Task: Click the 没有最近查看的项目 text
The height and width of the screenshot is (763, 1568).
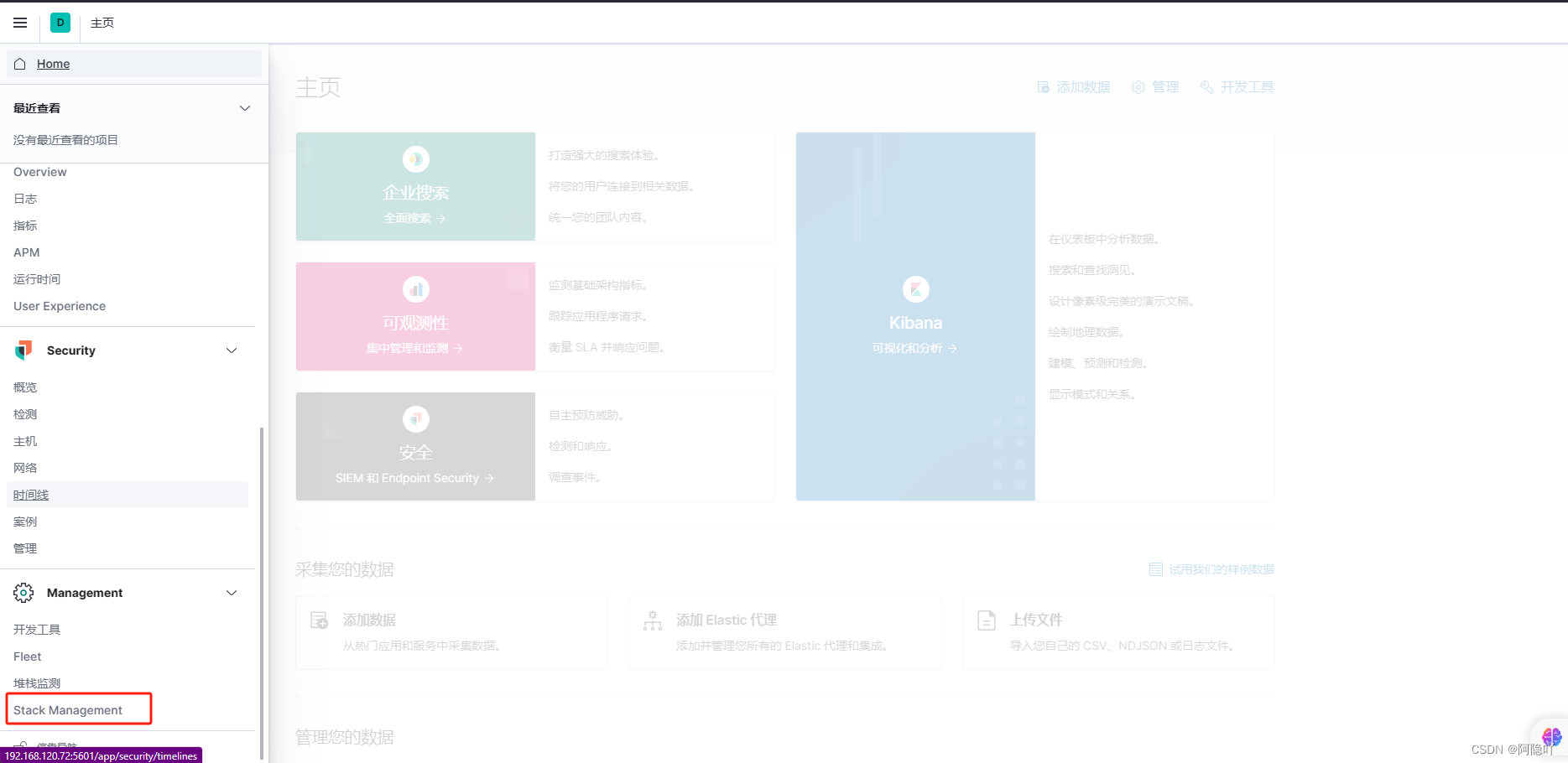Action: 65,140
